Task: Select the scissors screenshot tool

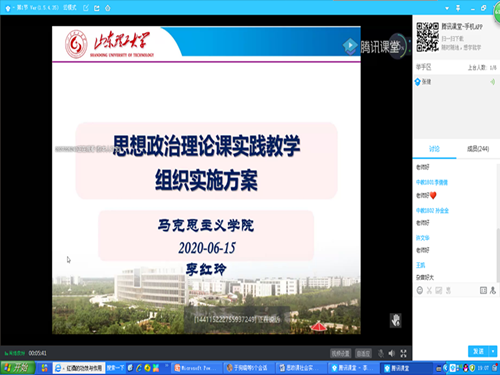Action: tap(429, 290)
